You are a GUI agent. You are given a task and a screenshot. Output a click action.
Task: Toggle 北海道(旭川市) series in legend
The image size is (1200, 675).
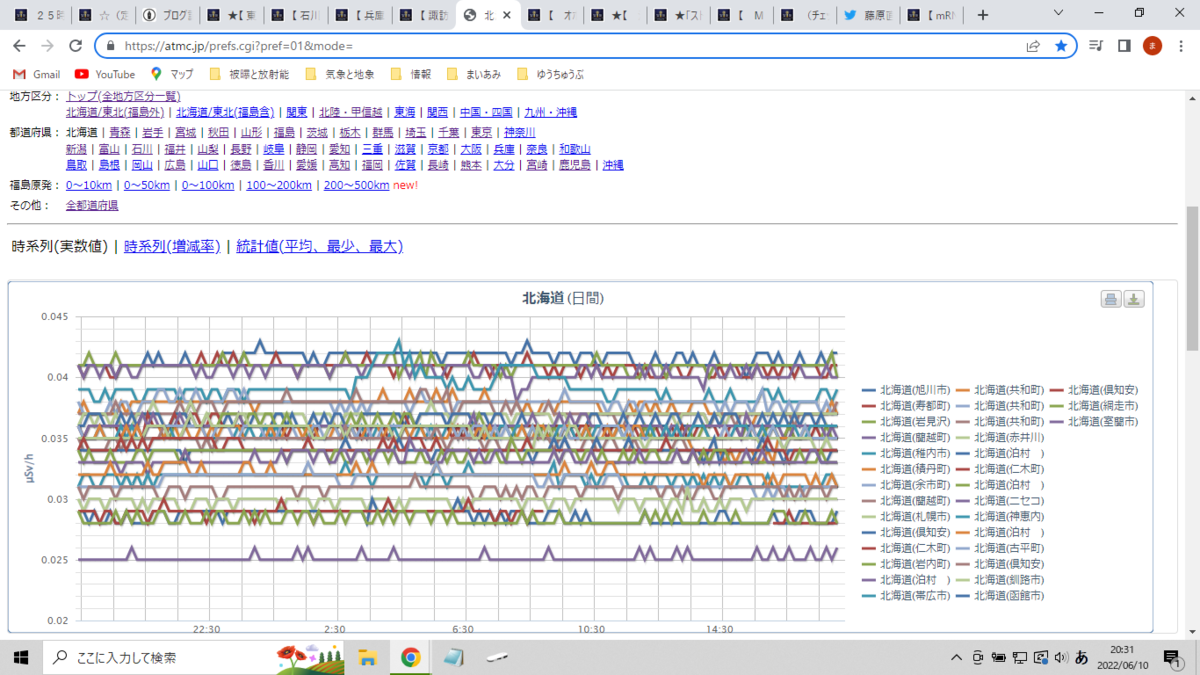[906, 389]
